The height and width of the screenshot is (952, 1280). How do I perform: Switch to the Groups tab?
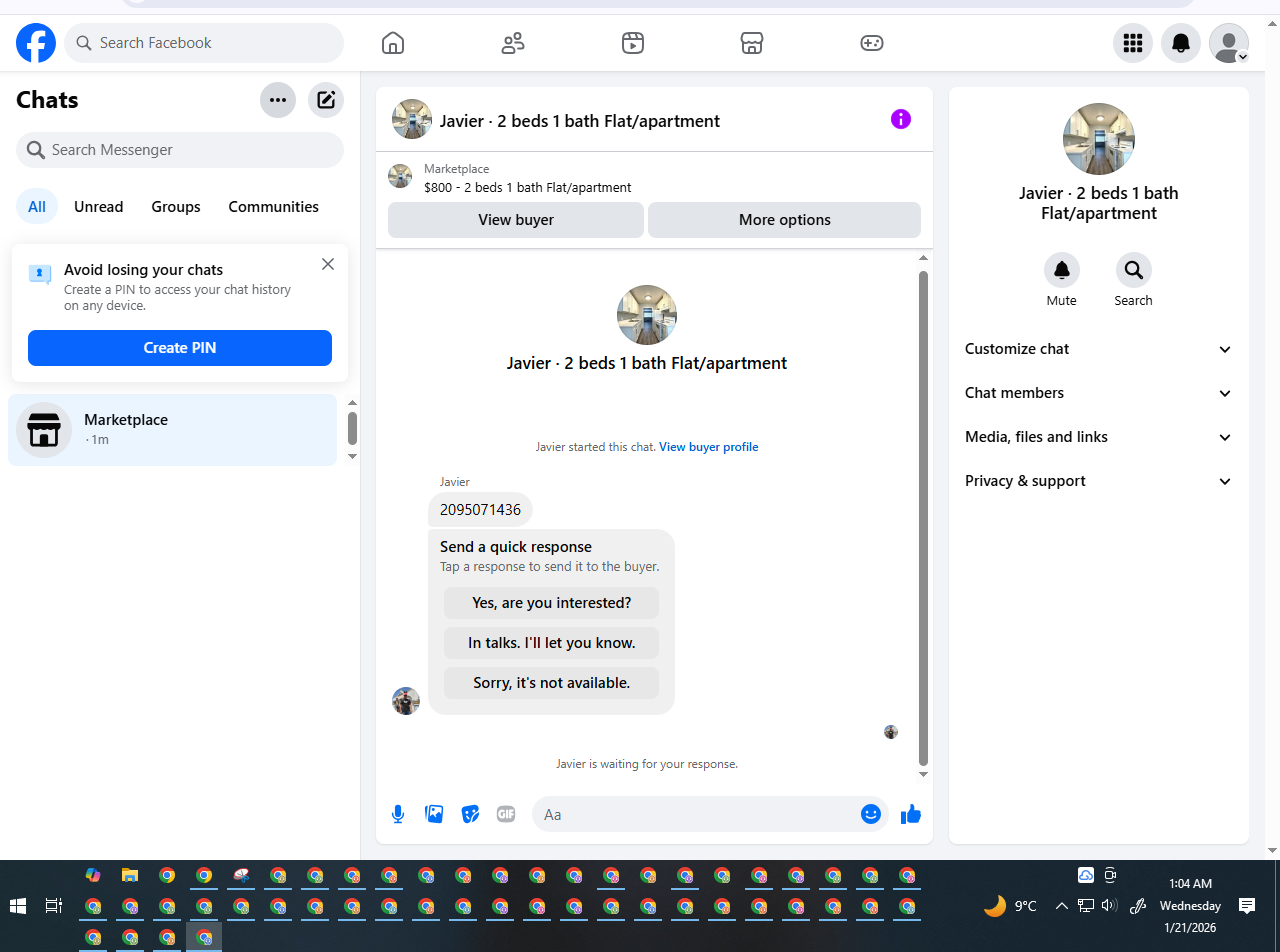point(176,207)
